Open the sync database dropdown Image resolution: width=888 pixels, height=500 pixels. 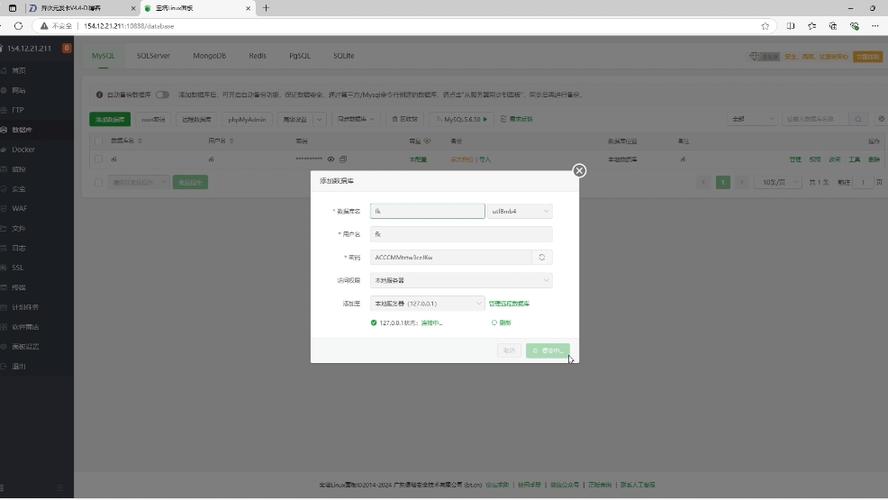tap(356, 119)
